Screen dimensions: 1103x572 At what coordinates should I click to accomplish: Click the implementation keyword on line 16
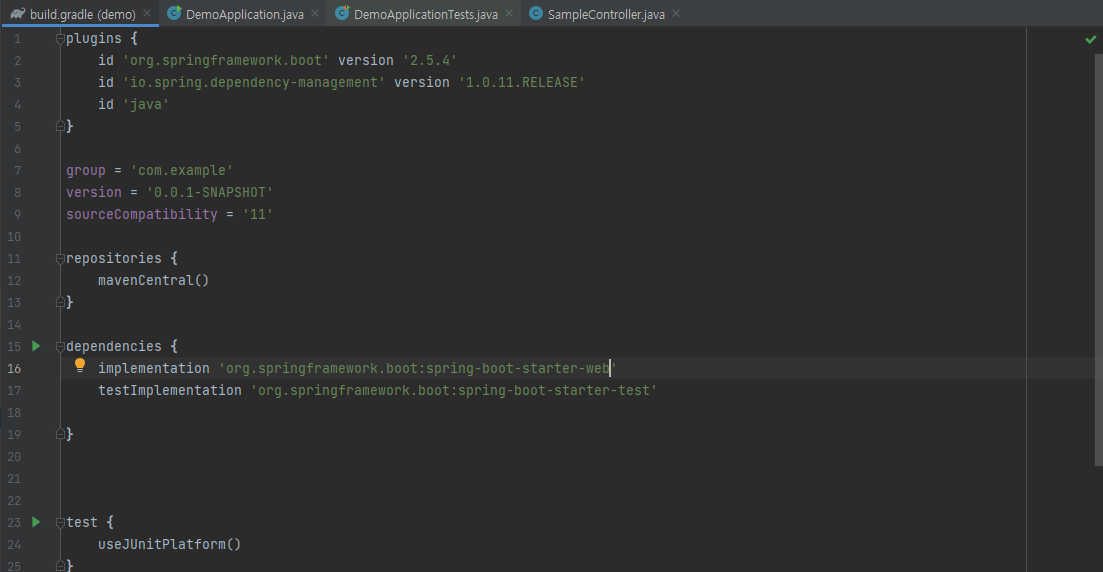tap(154, 368)
